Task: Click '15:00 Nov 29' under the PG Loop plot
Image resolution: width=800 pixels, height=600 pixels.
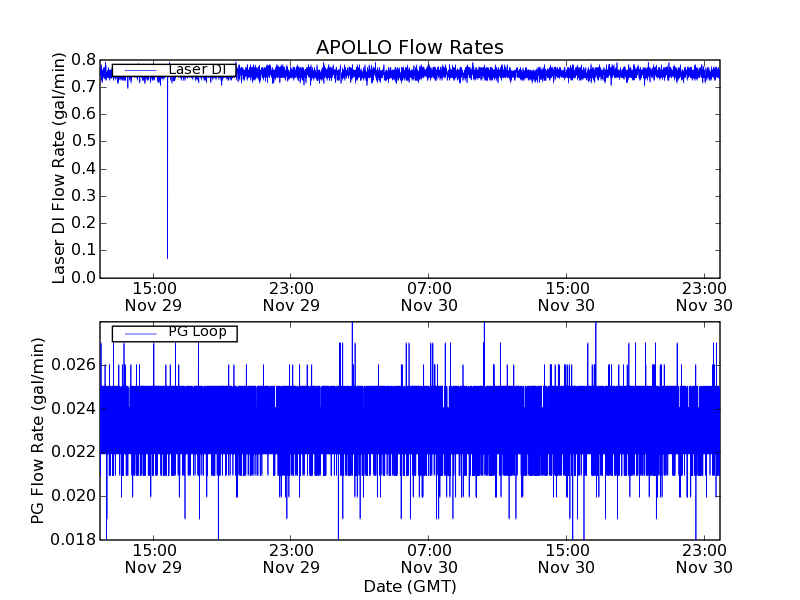Action: pos(154,559)
